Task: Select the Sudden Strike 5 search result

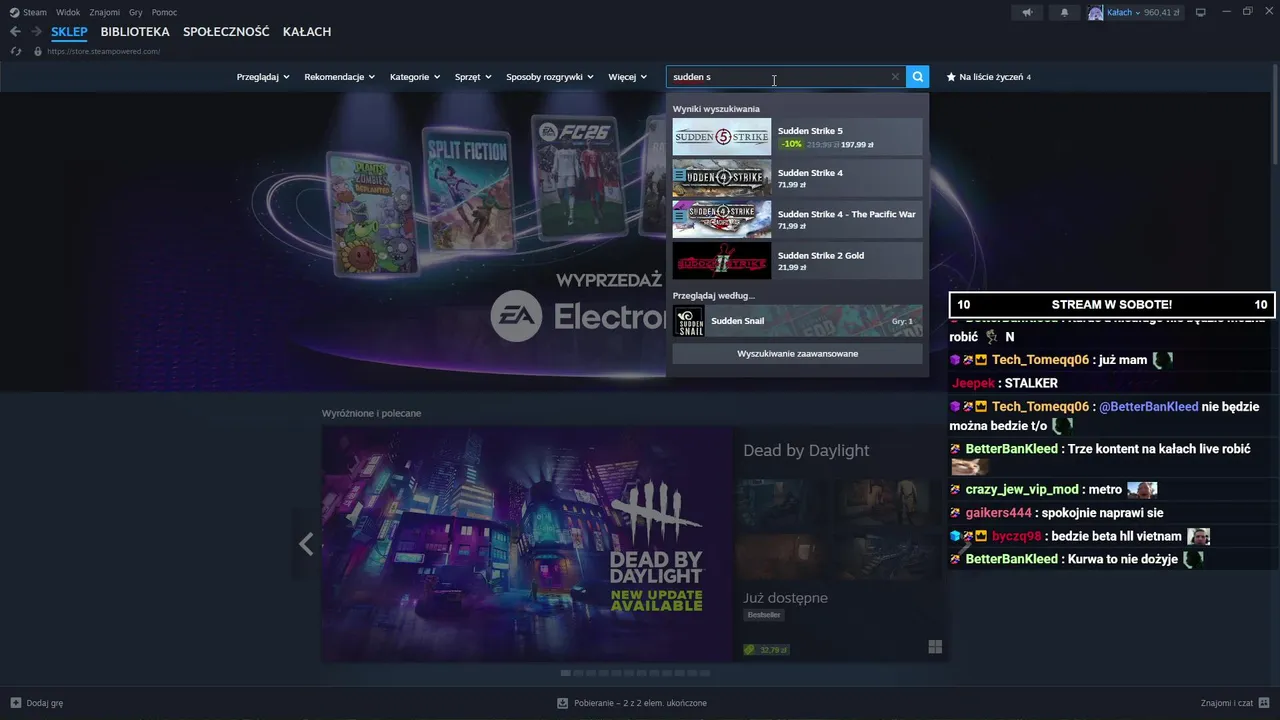Action: coord(797,137)
